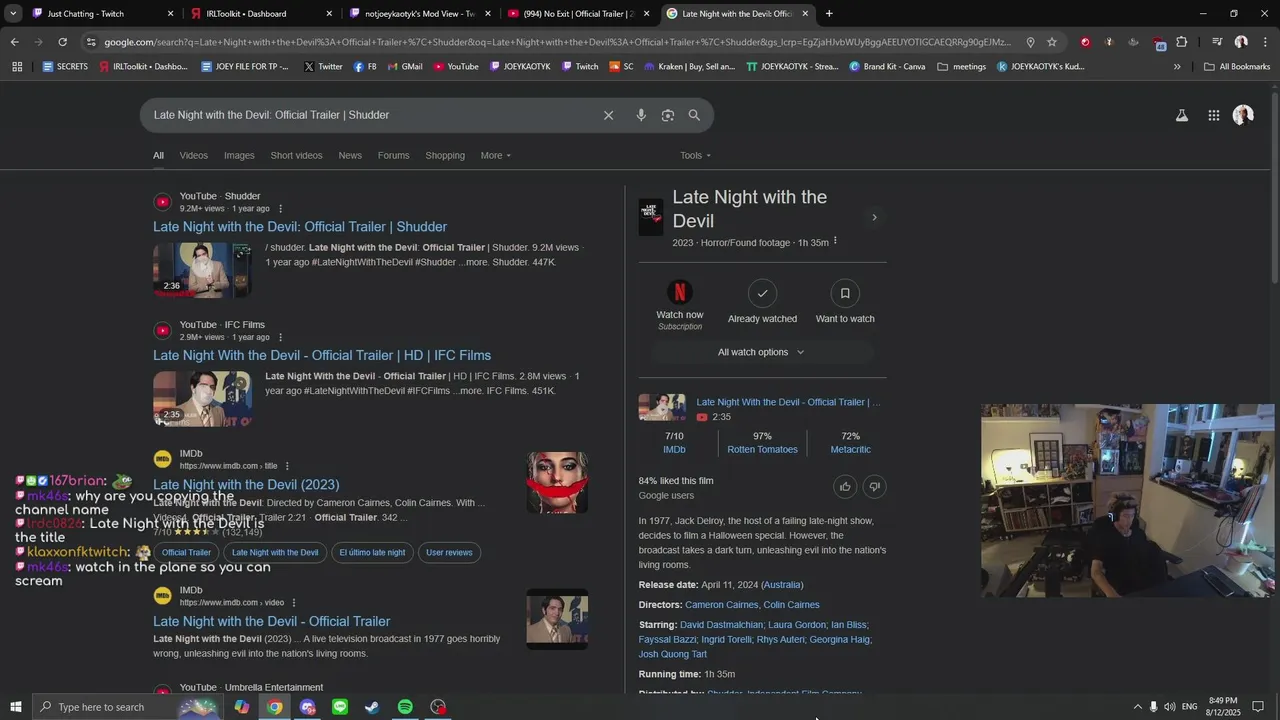Click the magnifier search submit icon
Screen dimensions: 1280x720
tap(694, 115)
